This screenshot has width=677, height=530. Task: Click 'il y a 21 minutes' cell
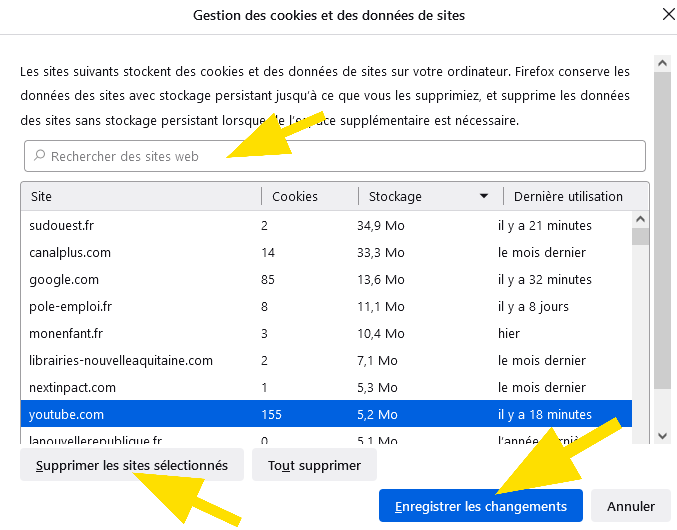(x=544, y=225)
